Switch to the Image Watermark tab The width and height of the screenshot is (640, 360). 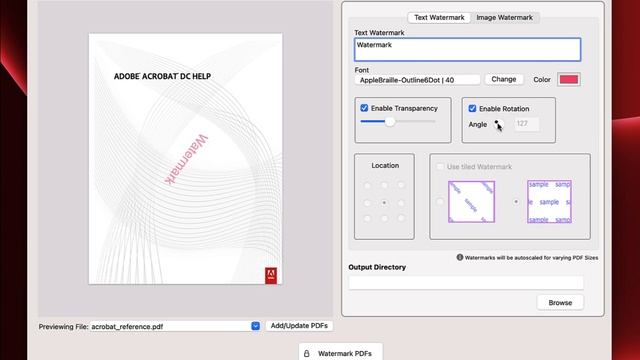pos(504,18)
